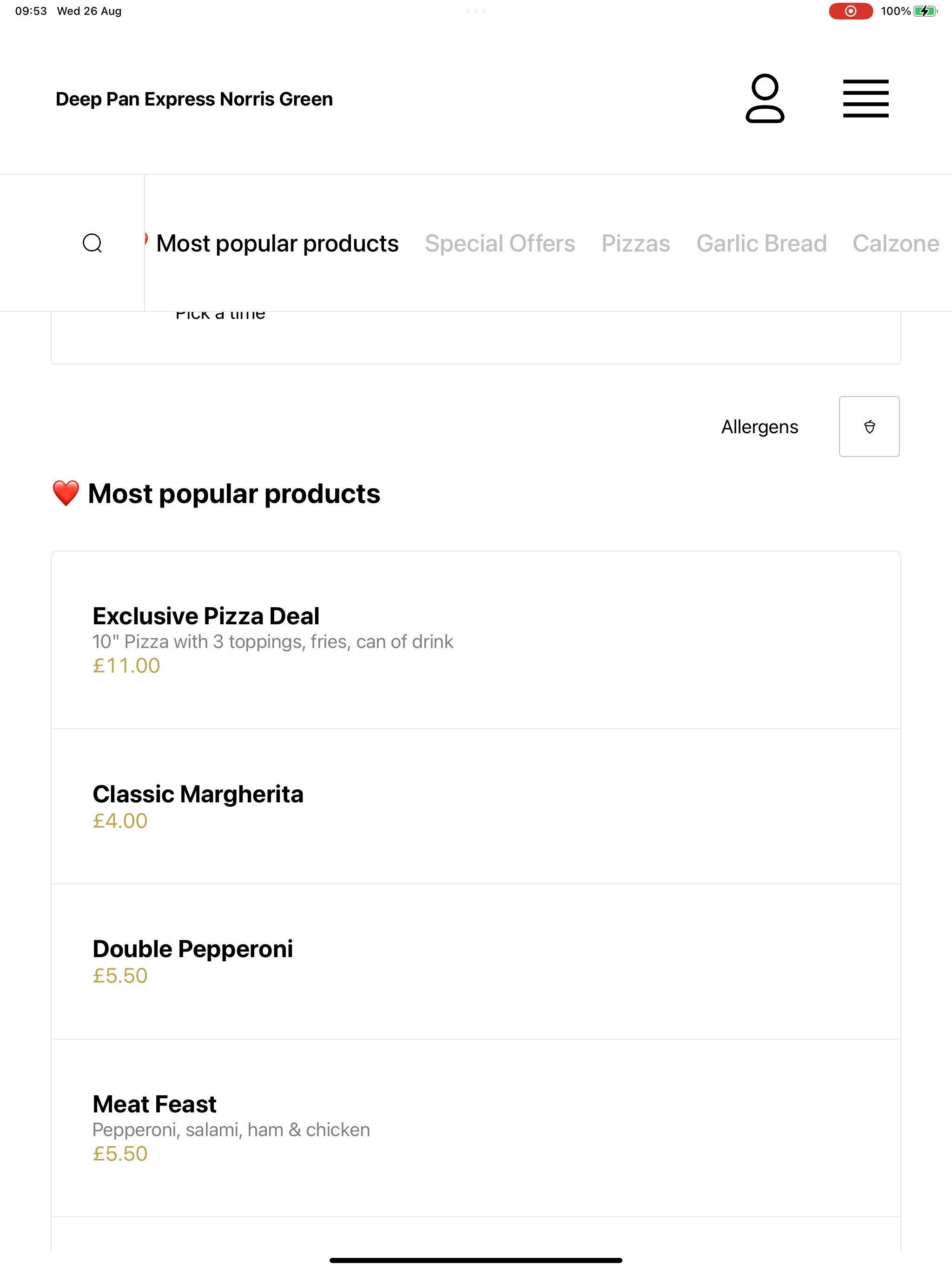Viewport: 952px width, 1270px height.
Task: Open the Allergens acorn icon button
Action: click(869, 427)
